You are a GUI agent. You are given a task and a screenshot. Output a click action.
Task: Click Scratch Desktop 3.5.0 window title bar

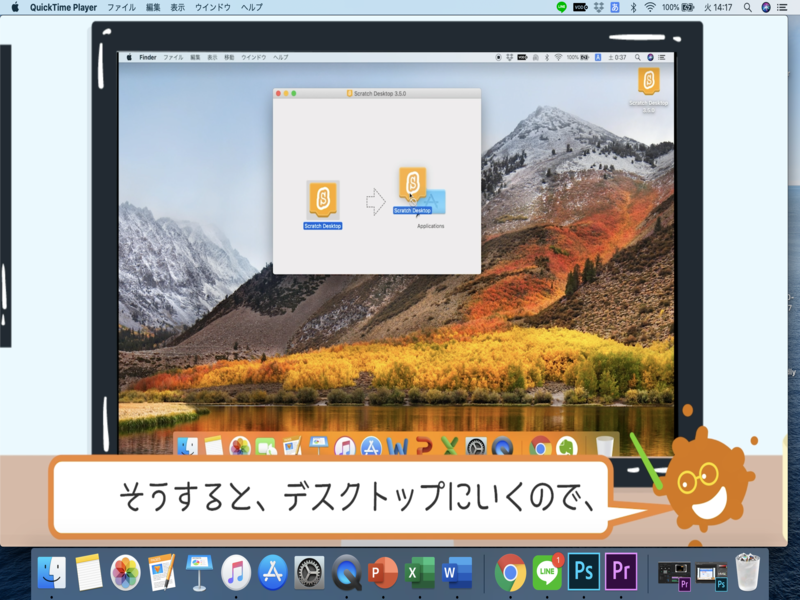click(377, 93)
